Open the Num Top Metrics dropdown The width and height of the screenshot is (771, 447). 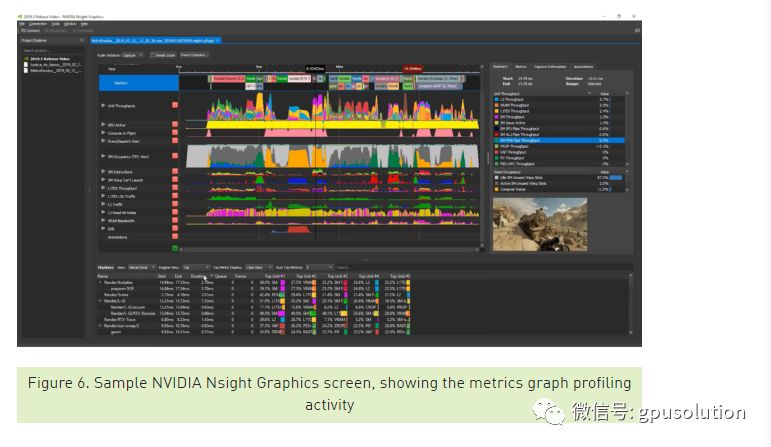coord(319,268)
